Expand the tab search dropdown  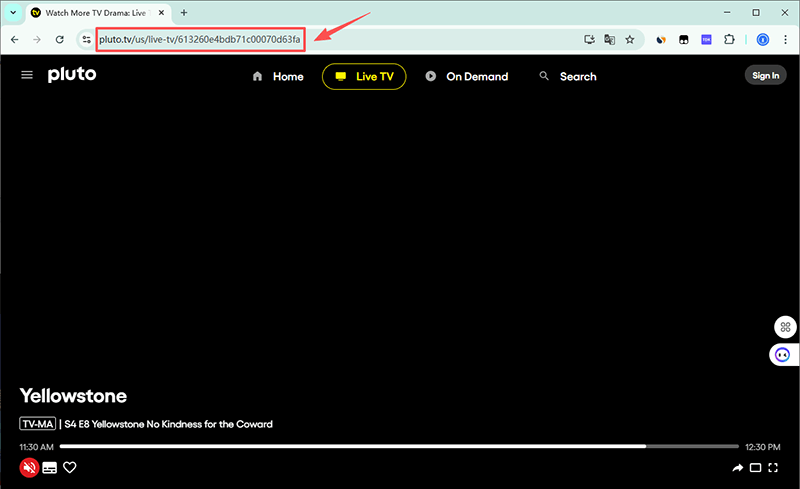[13, 13]
